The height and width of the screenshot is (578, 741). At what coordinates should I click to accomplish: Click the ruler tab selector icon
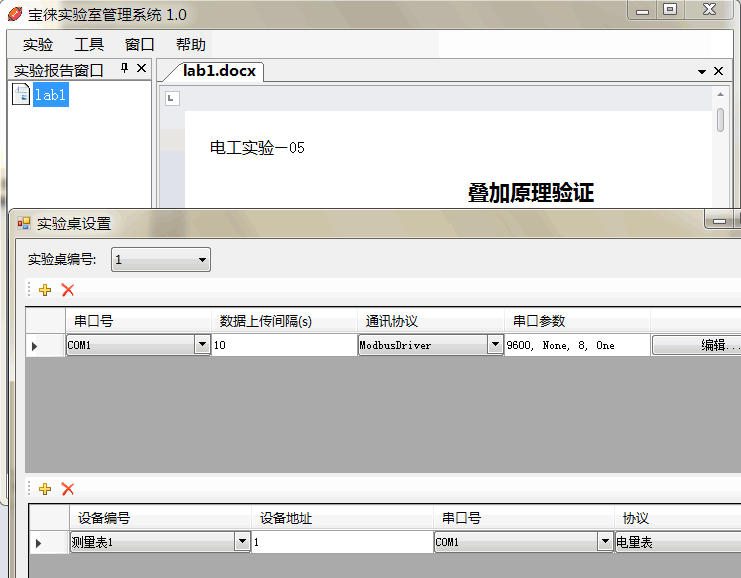coord(171,98)
